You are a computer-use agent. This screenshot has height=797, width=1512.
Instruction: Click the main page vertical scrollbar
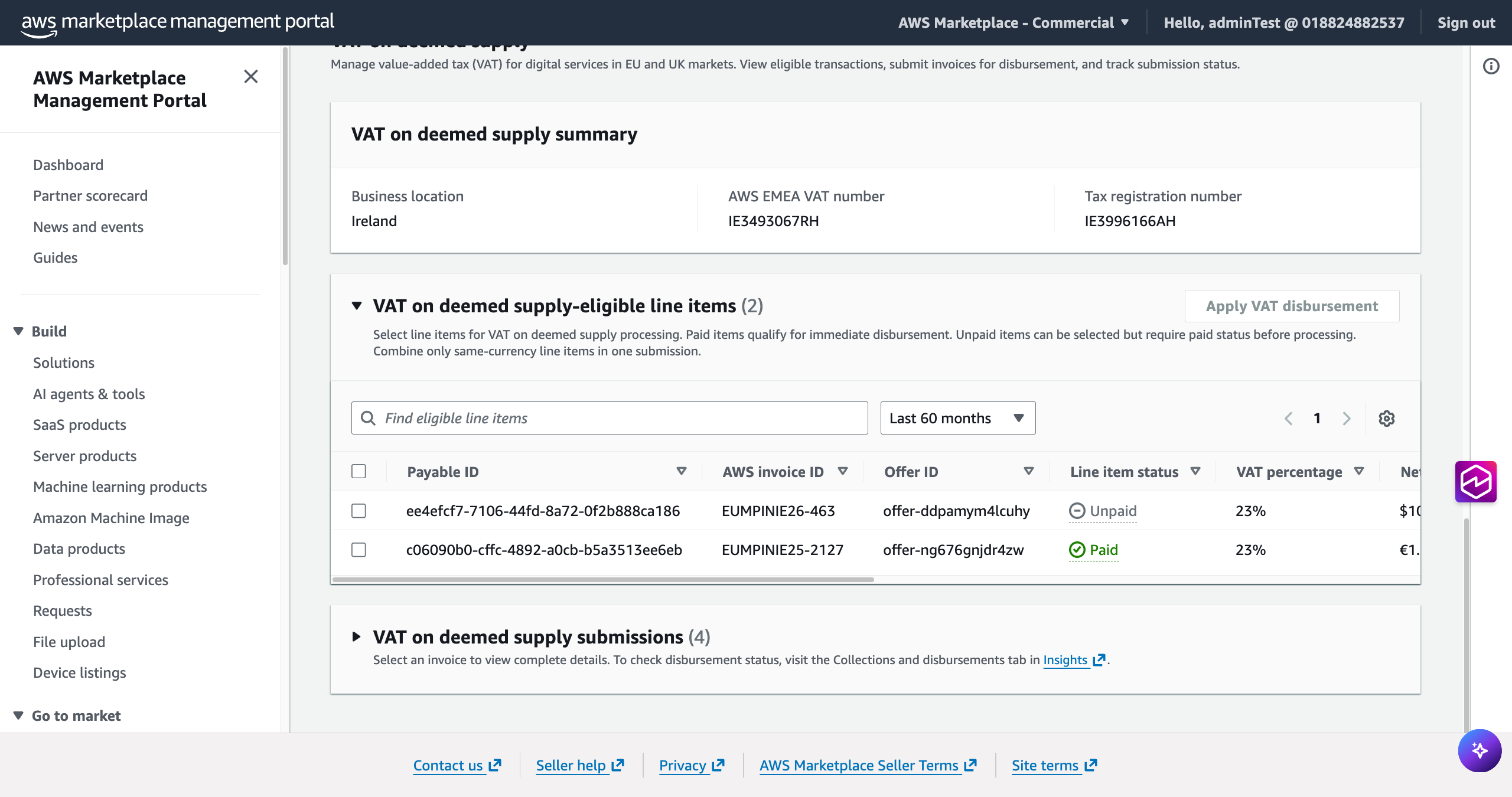[1467, 625]
